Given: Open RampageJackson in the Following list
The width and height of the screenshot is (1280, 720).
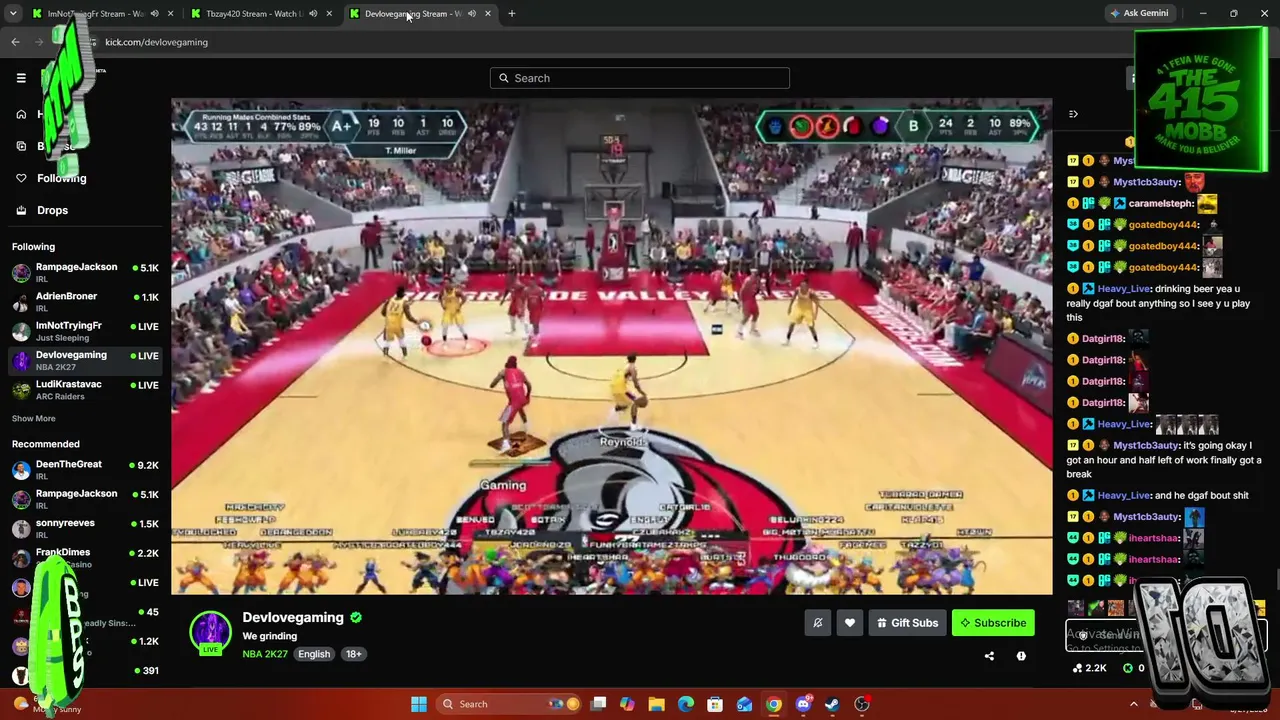Looking at the screenshot, I should click(x=85, y=273).
